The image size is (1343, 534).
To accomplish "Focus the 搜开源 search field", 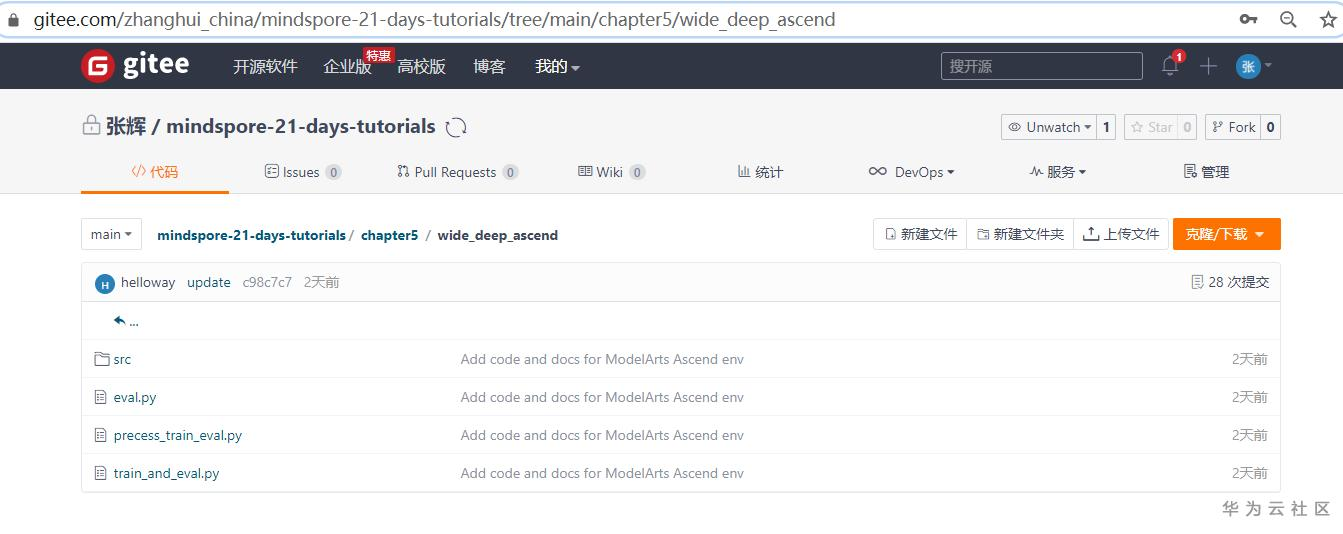I will click(1041, 66).
